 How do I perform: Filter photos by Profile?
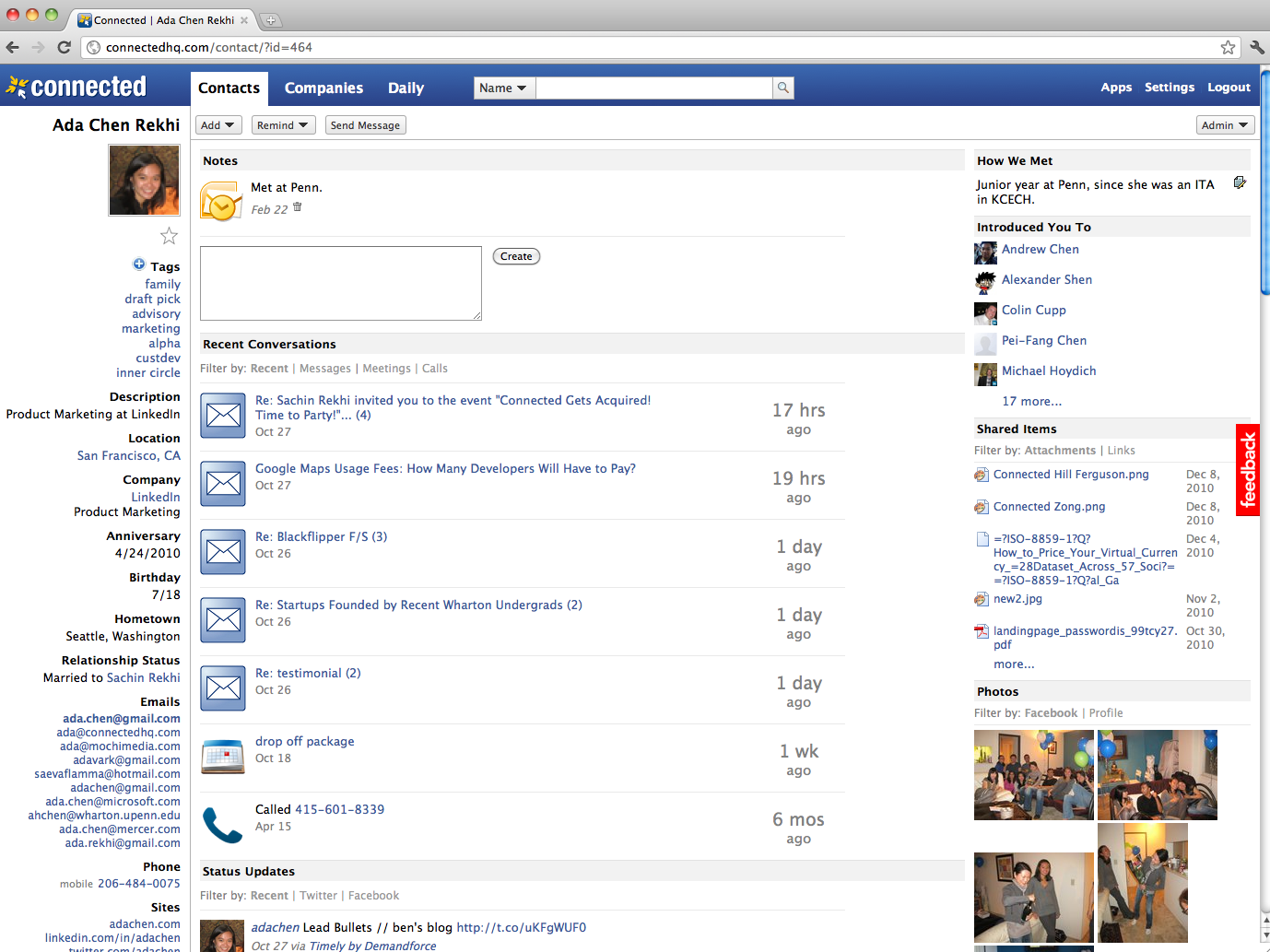click(x=1106, y=713)
